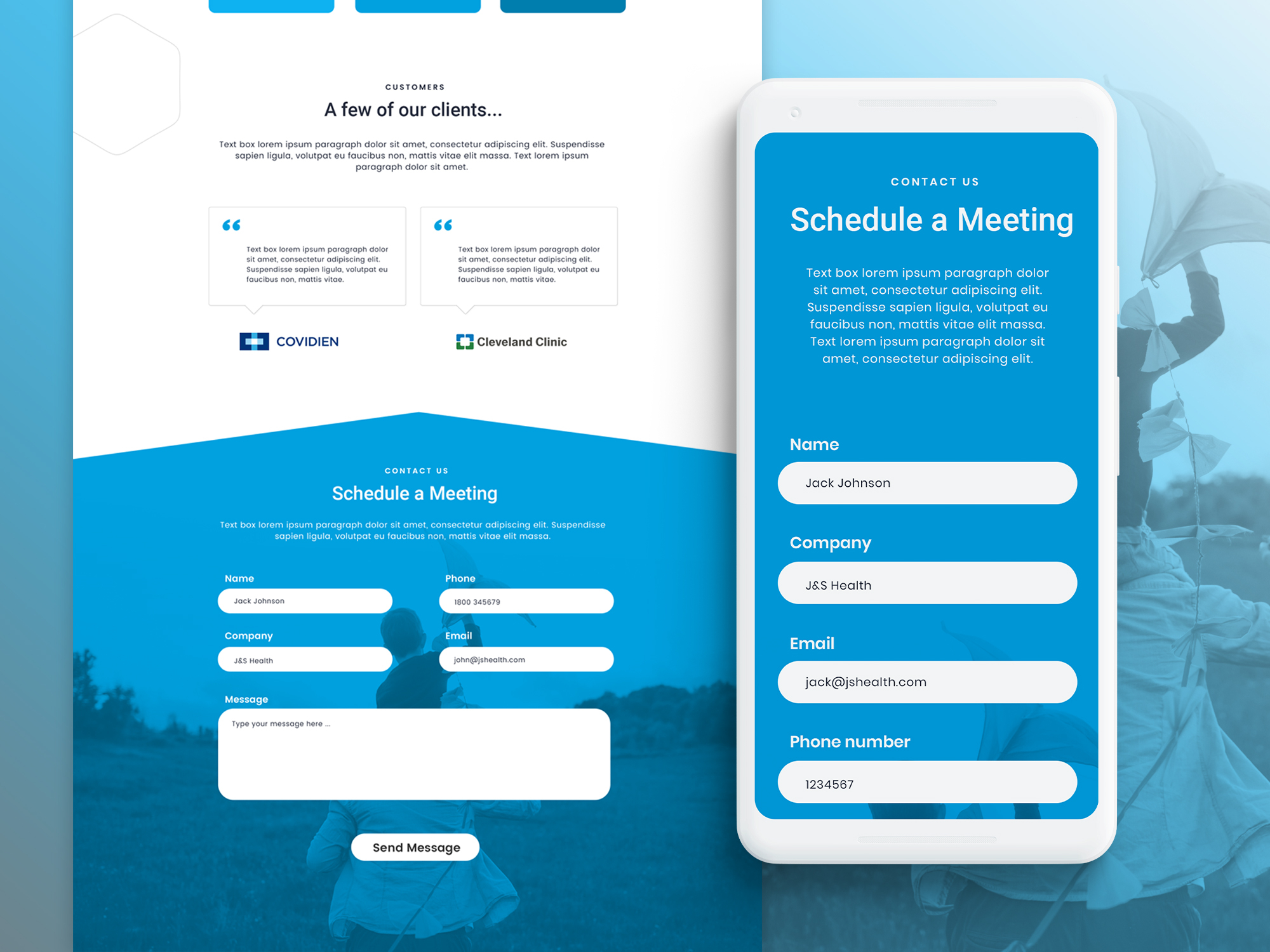
Task: Click the Covidien company logo icon
Action: 254,342
